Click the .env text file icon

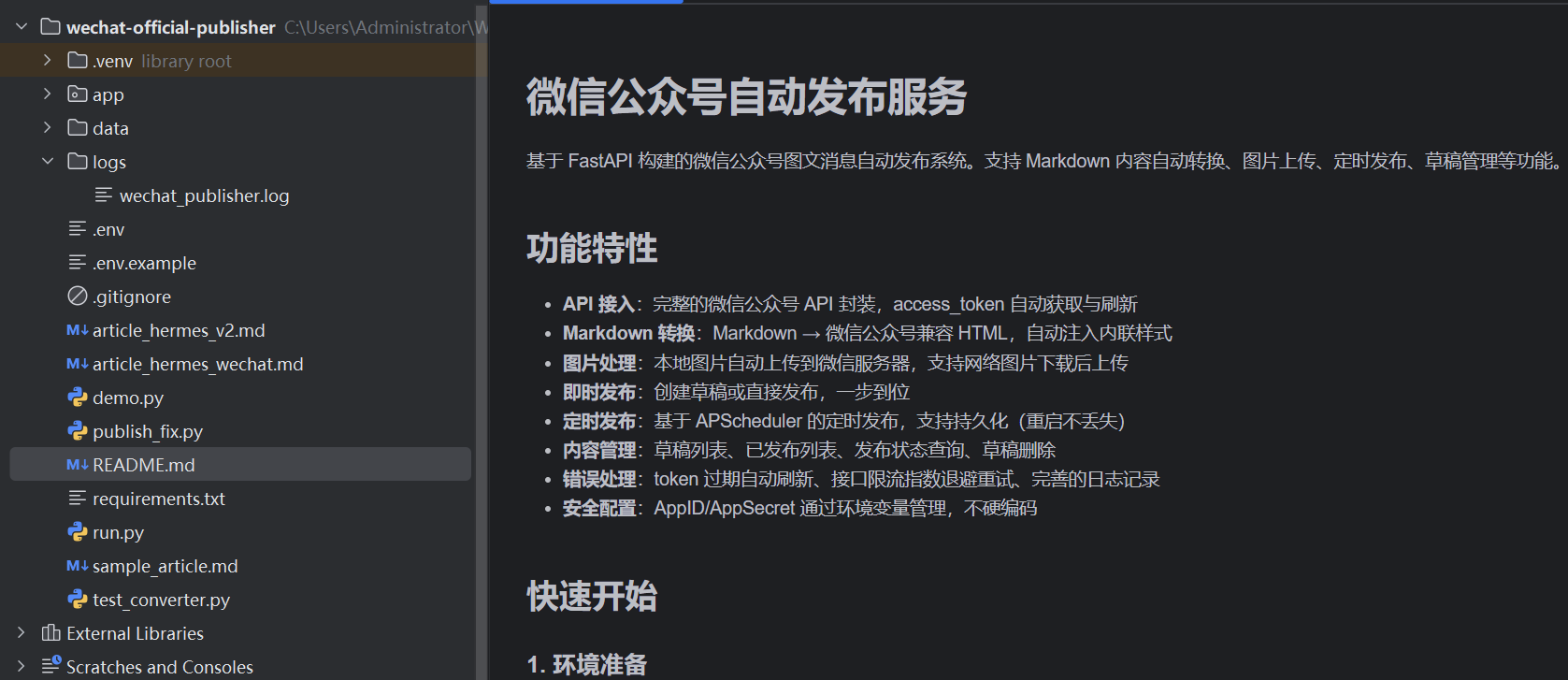pyautogui.click(x=78, y=229)
